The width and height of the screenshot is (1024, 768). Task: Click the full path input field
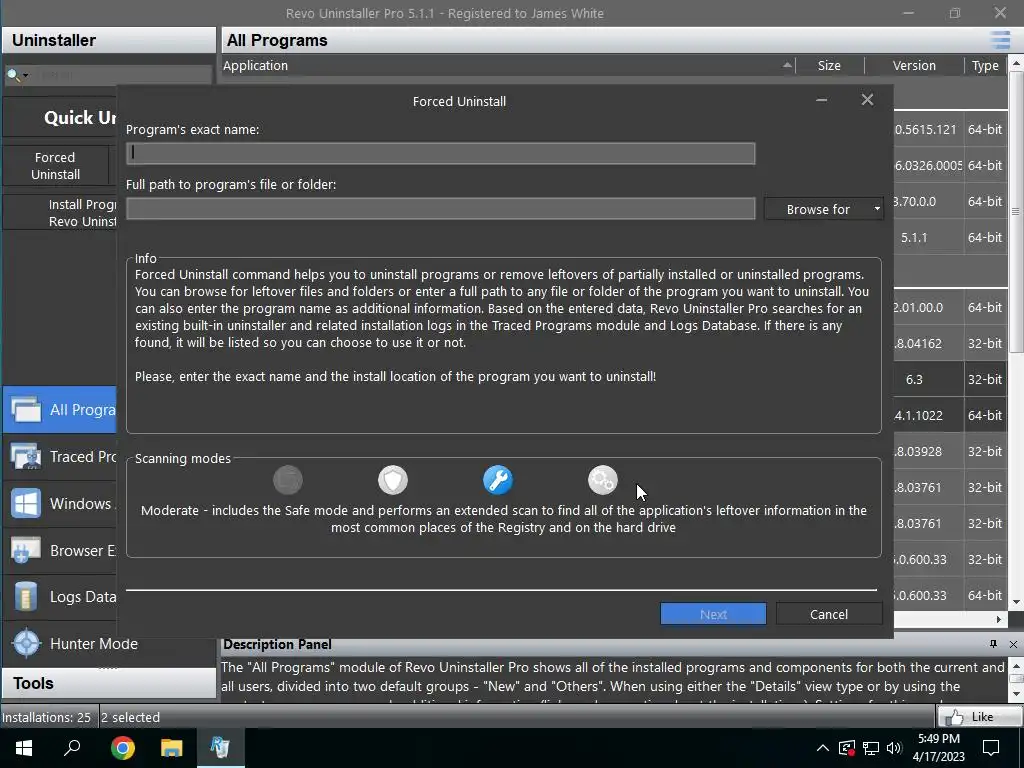(x=441, y=209)
